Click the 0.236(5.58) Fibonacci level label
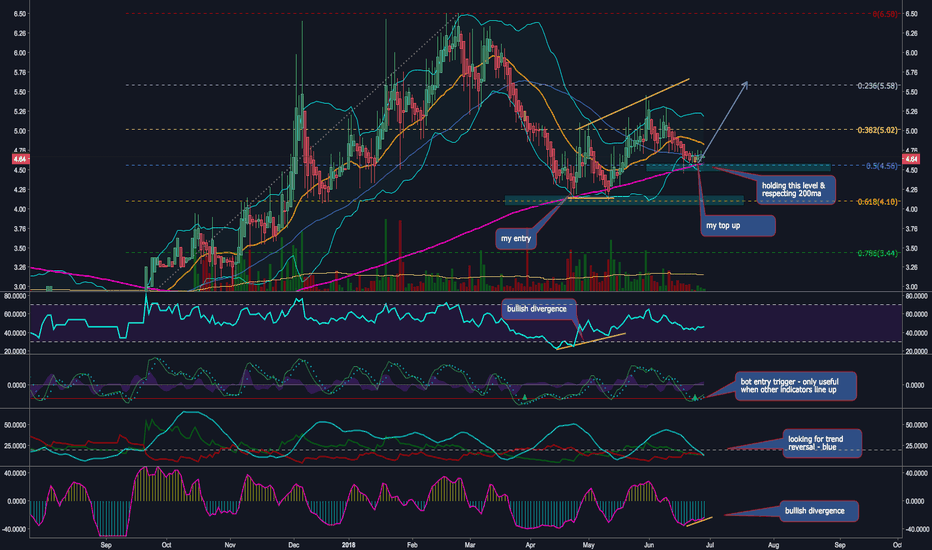 pos(877,86)
